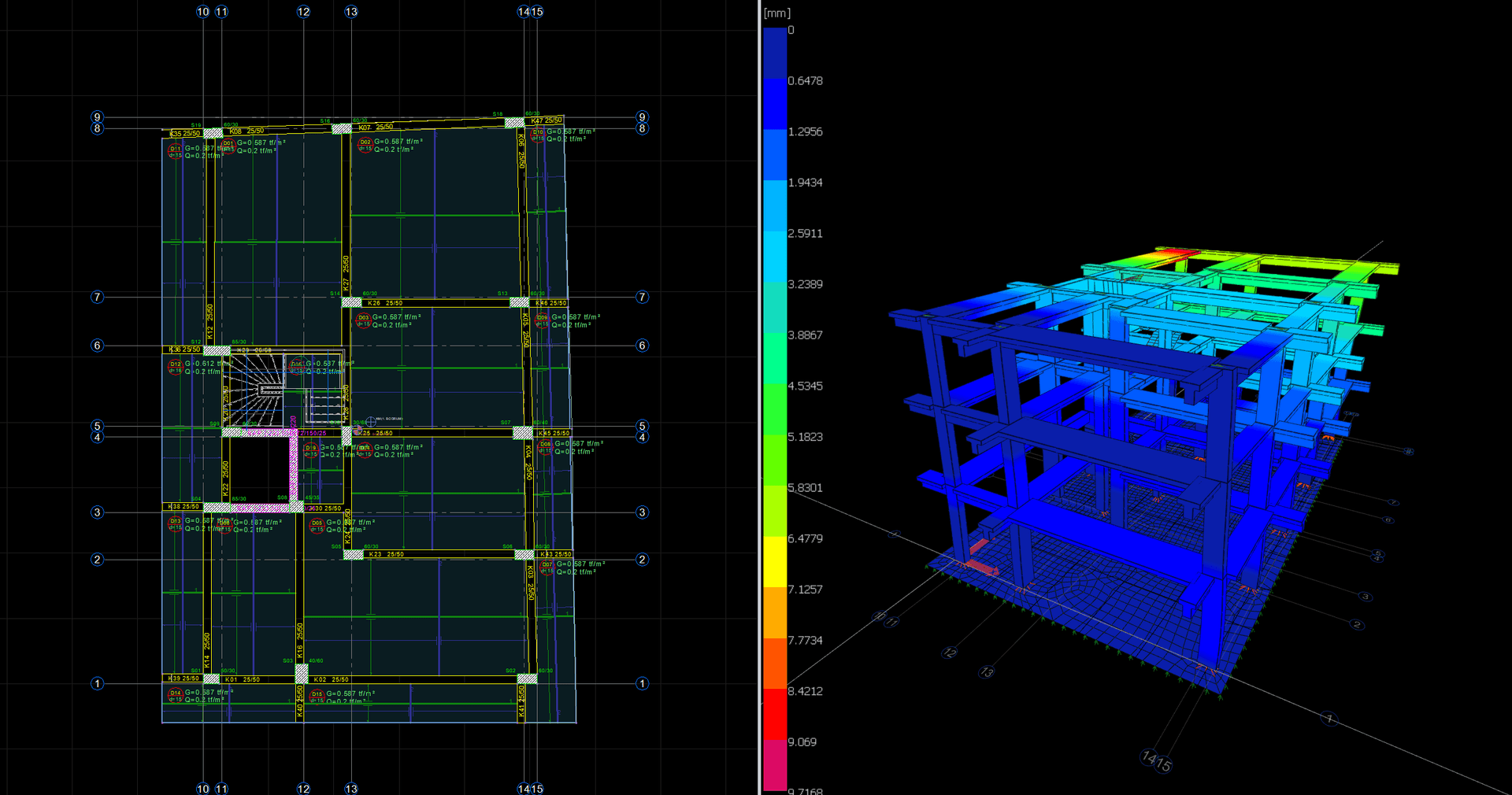1512x795 pixels.
Task: Pick the magenta band at the legend's bottom
Action: [774, 765]
